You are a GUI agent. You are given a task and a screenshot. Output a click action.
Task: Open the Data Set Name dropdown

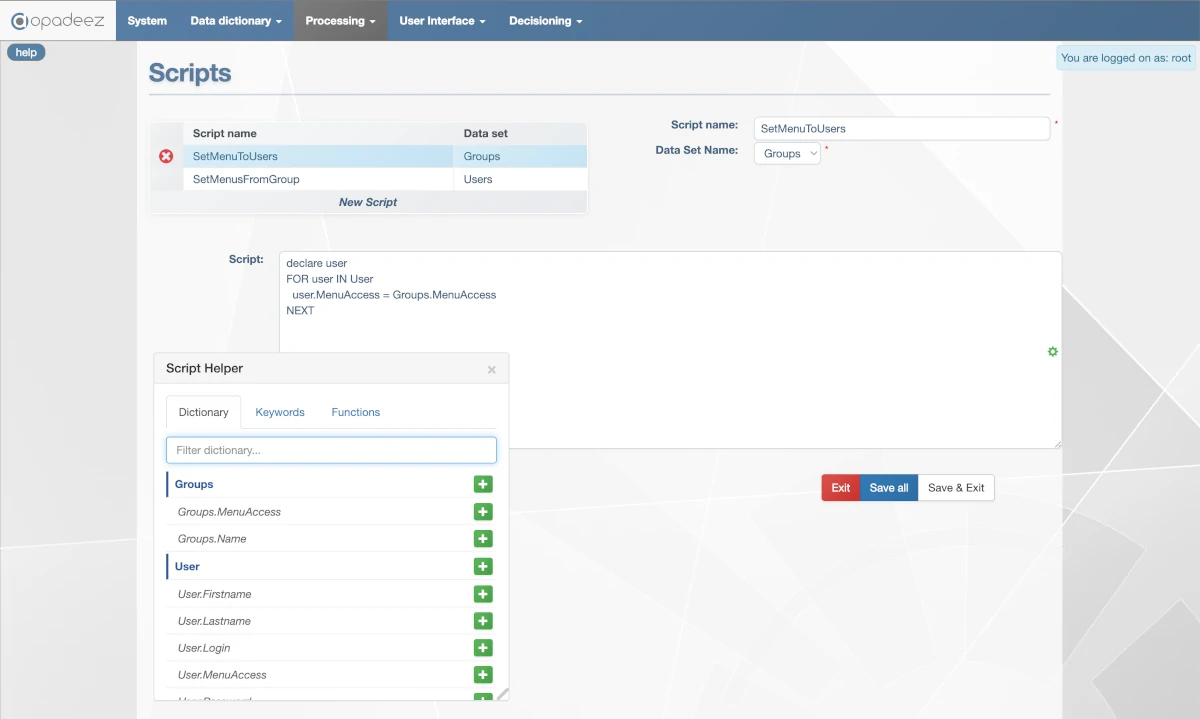(787, 154)
